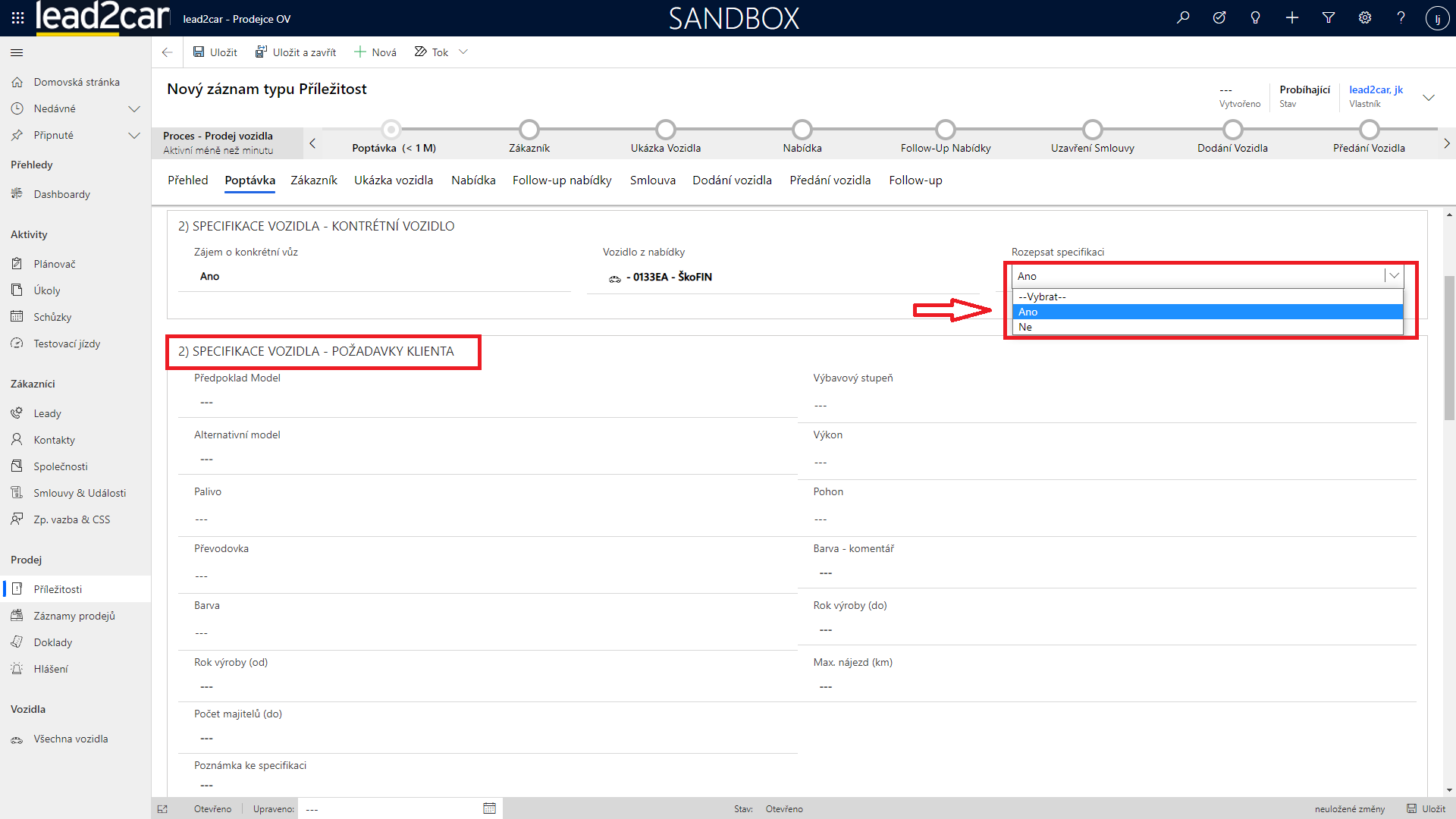Image resolution: width=1456 pixels, height=819 pixels.
Task: Collapse sidebar with hamburger icon
Action: click(x=17, y=52)
